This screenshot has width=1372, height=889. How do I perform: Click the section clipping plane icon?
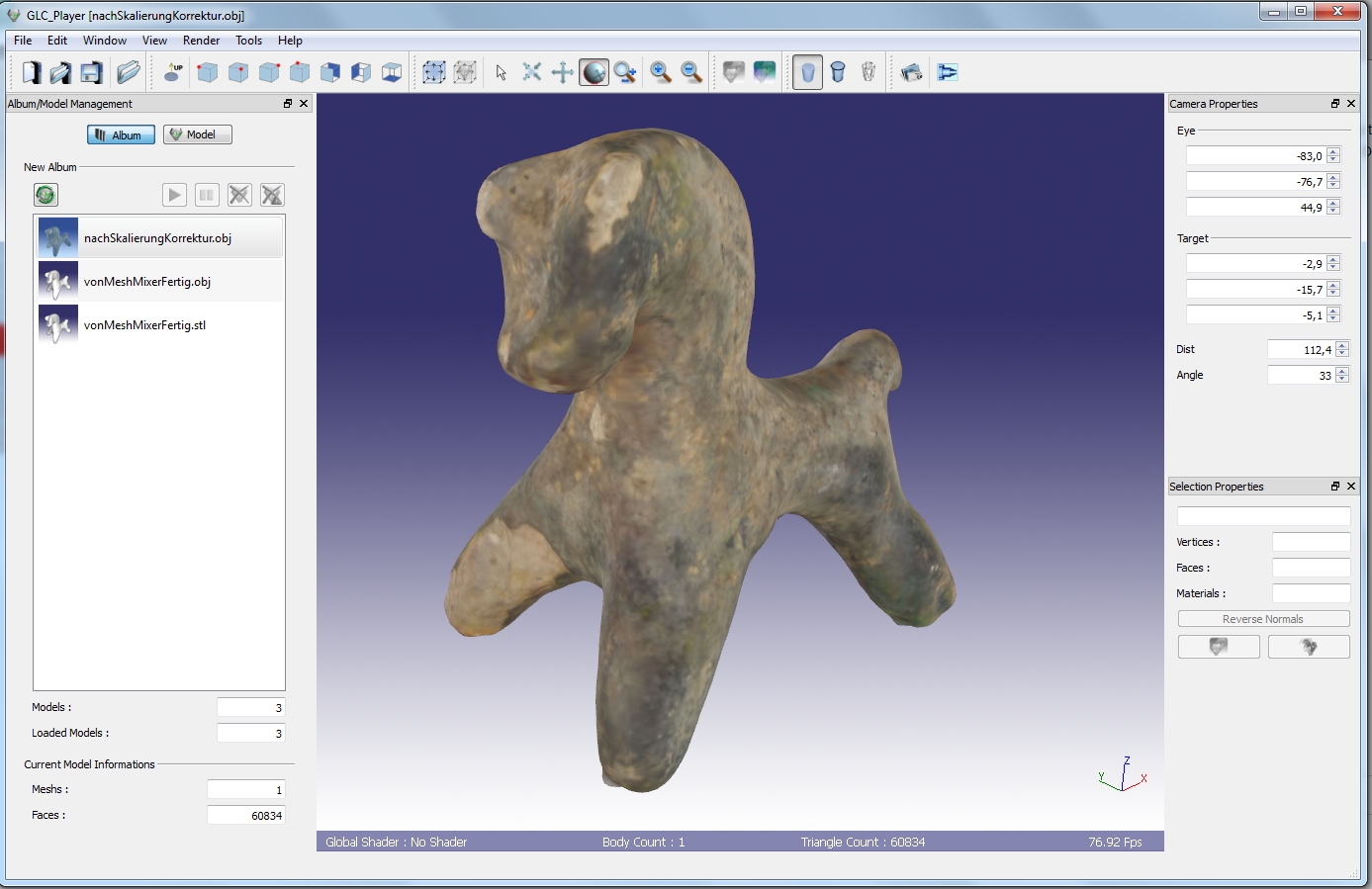tap(948, 72)
